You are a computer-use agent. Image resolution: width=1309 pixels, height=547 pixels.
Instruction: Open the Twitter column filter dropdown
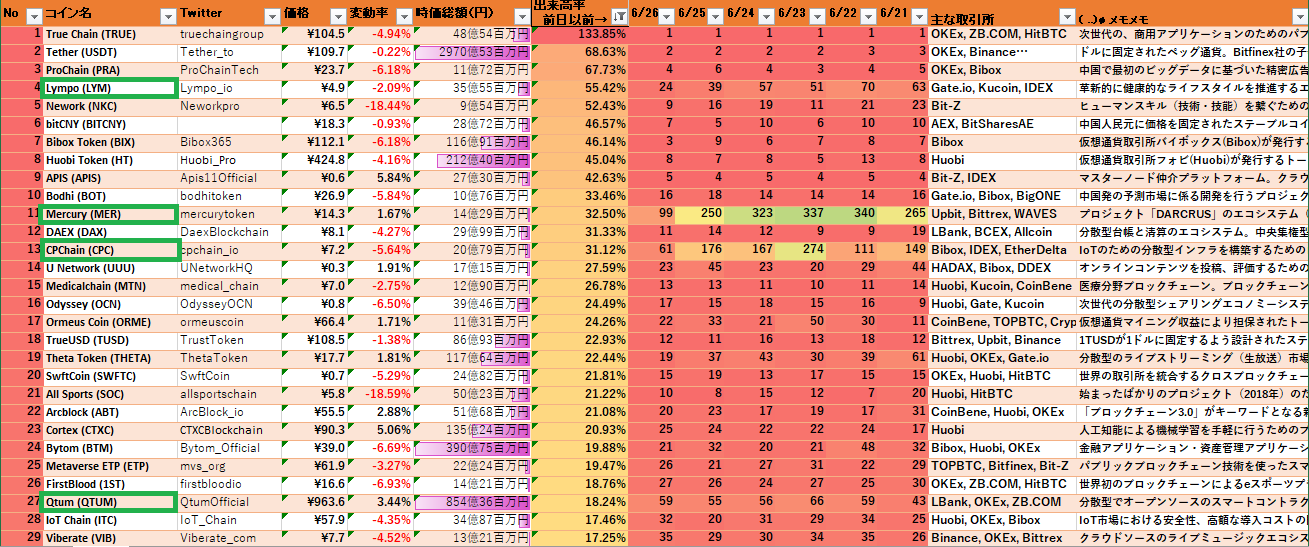coord(270,16)
